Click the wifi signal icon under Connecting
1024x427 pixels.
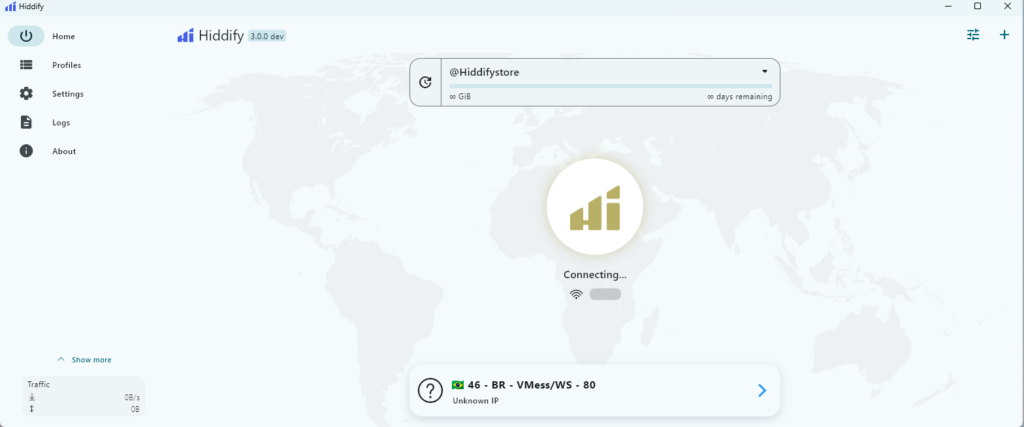[576, 294]
